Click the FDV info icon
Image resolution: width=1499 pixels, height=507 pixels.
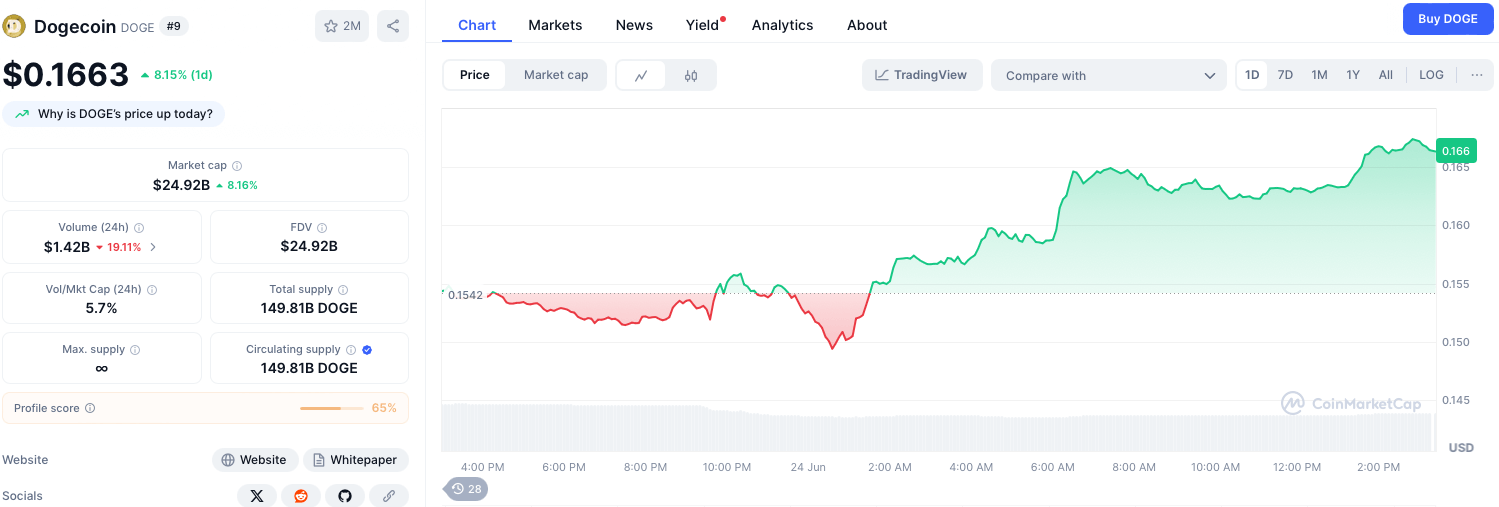click(x=322, y=228)
